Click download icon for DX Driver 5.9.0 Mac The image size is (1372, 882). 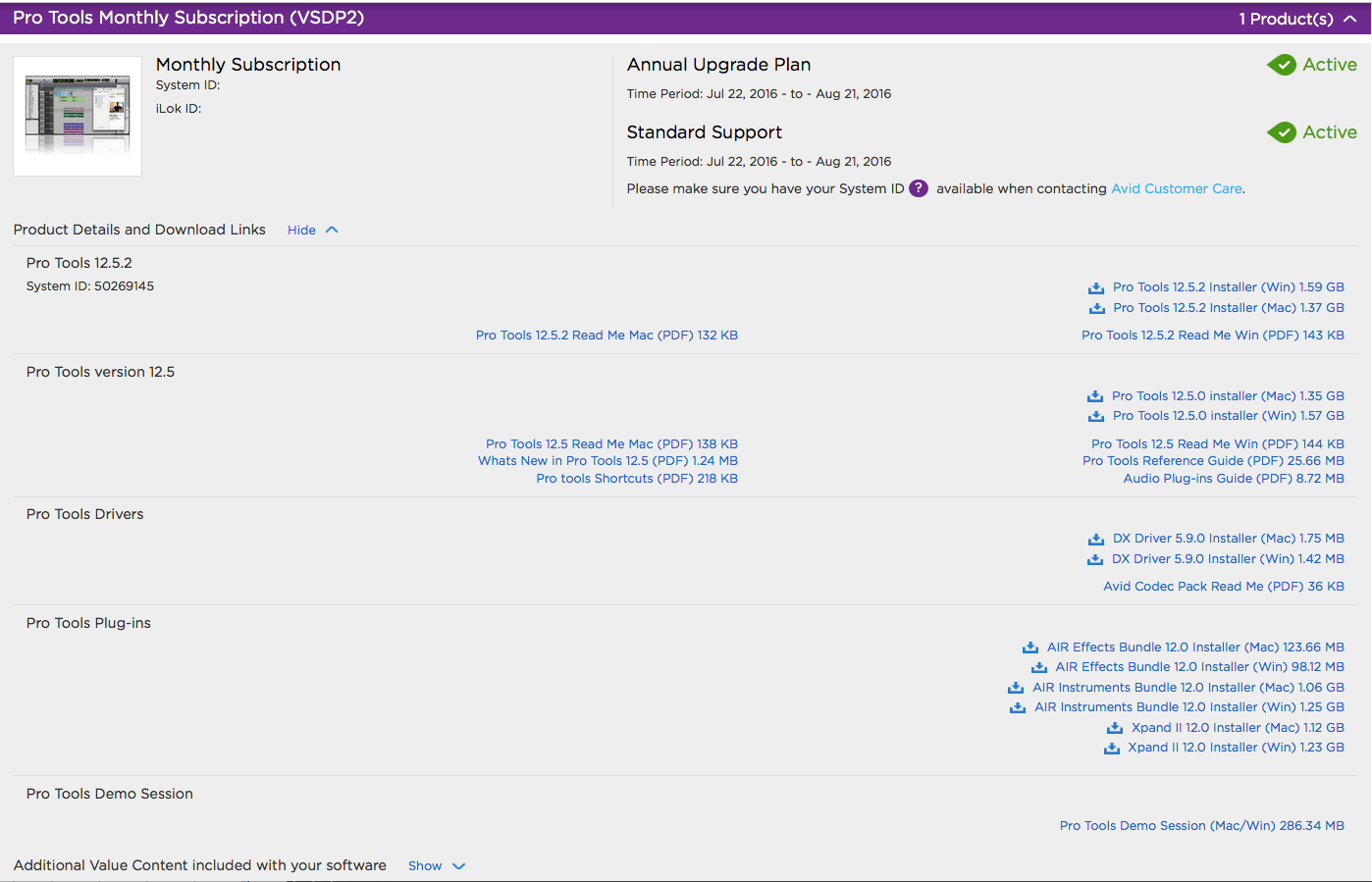point(1096,539)
